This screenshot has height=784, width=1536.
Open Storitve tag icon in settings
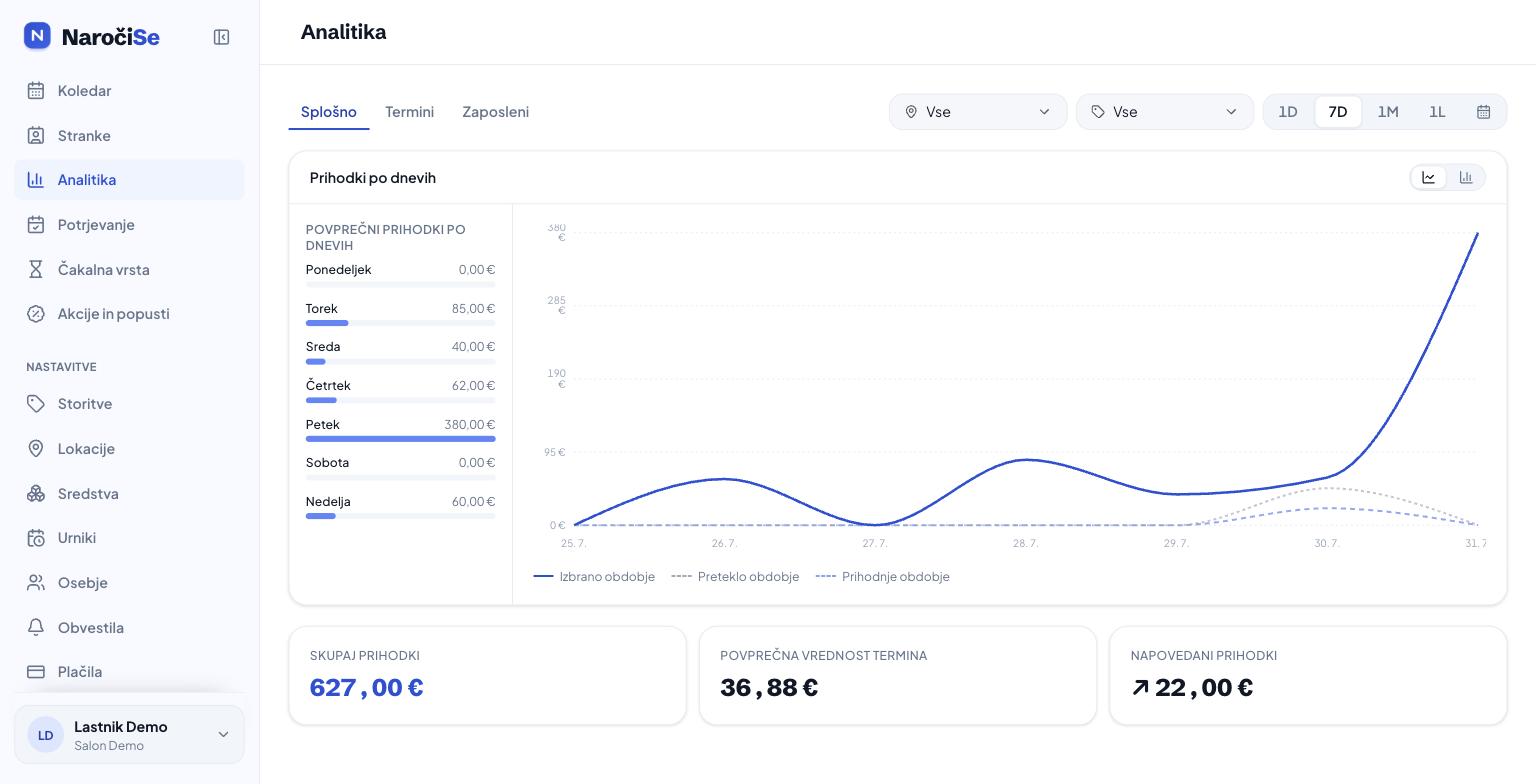click(36, 404)
